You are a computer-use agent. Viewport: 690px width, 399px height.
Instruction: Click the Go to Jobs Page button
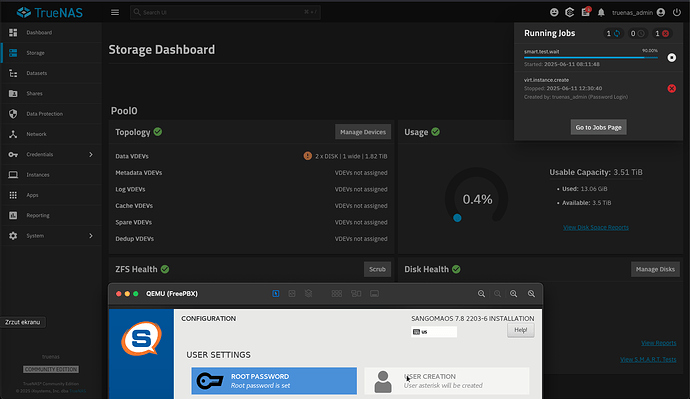(x=598, y=127)
